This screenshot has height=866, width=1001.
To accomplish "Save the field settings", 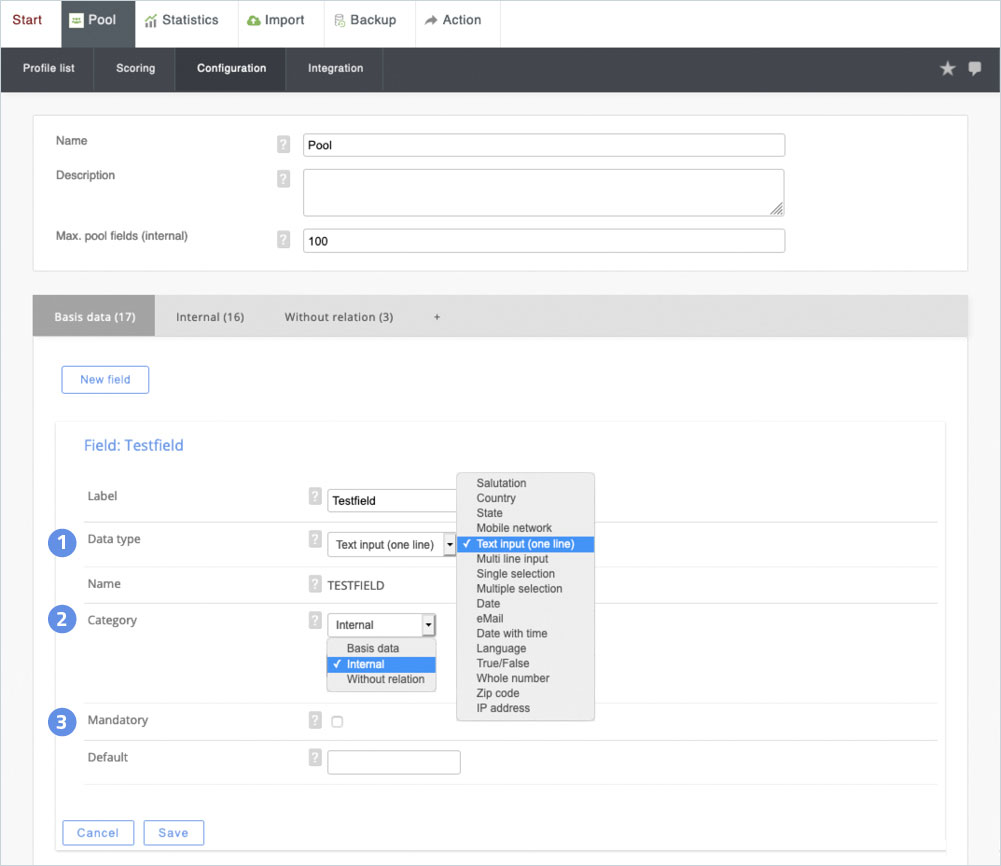I will [x=173, y=833].
